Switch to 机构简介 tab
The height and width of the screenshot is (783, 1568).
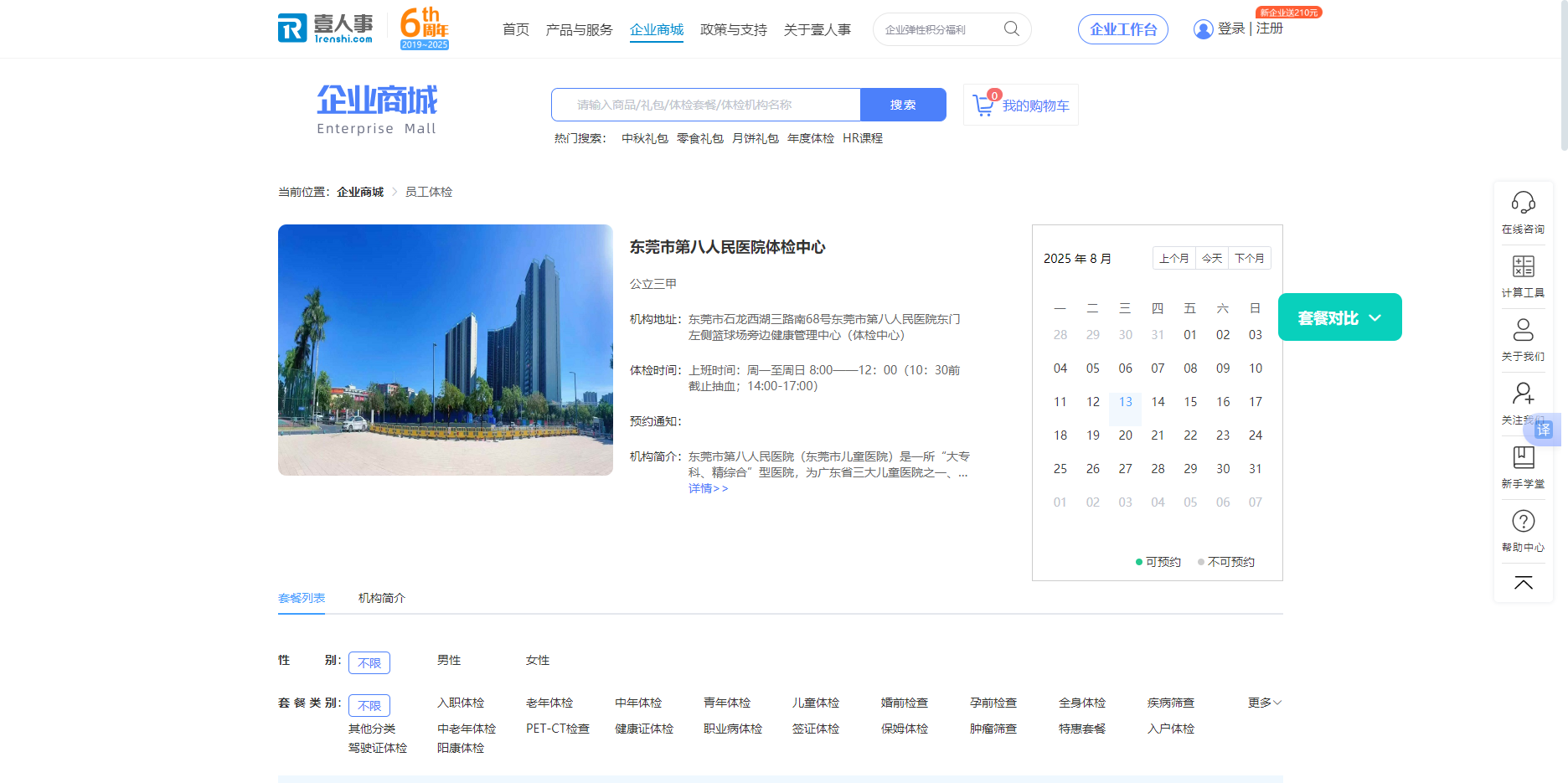pos(382,598)
